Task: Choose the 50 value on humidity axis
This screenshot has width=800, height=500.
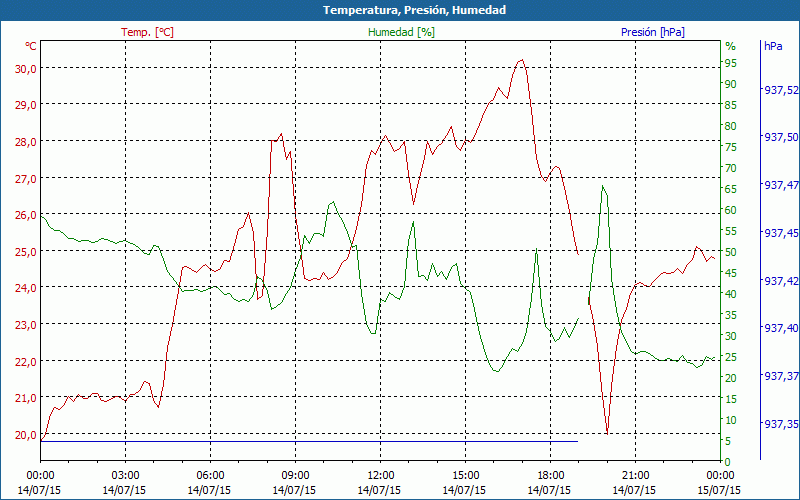Action: 731,252
